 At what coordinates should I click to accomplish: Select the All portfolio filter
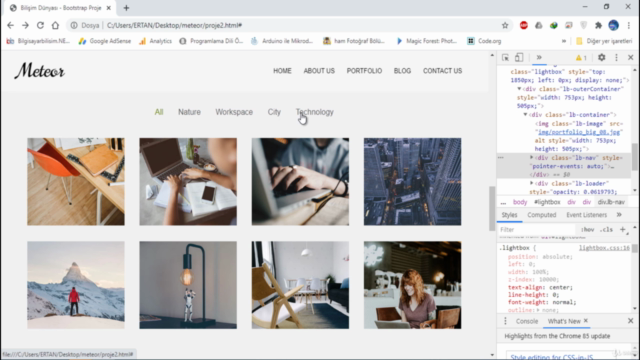pyautogui.click(x=159, y=112)
